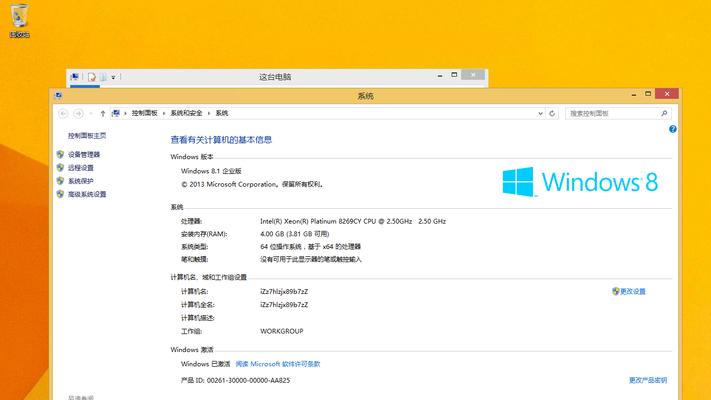Close the 系统 window
Viewport: 711px width, 400px height.
pyautogui.click(x=667, y=93)
